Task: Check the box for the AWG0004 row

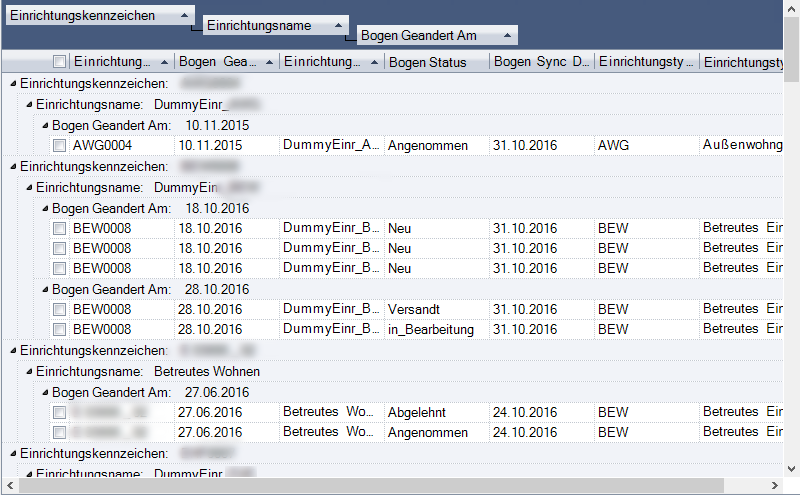Action: [60, 146]
